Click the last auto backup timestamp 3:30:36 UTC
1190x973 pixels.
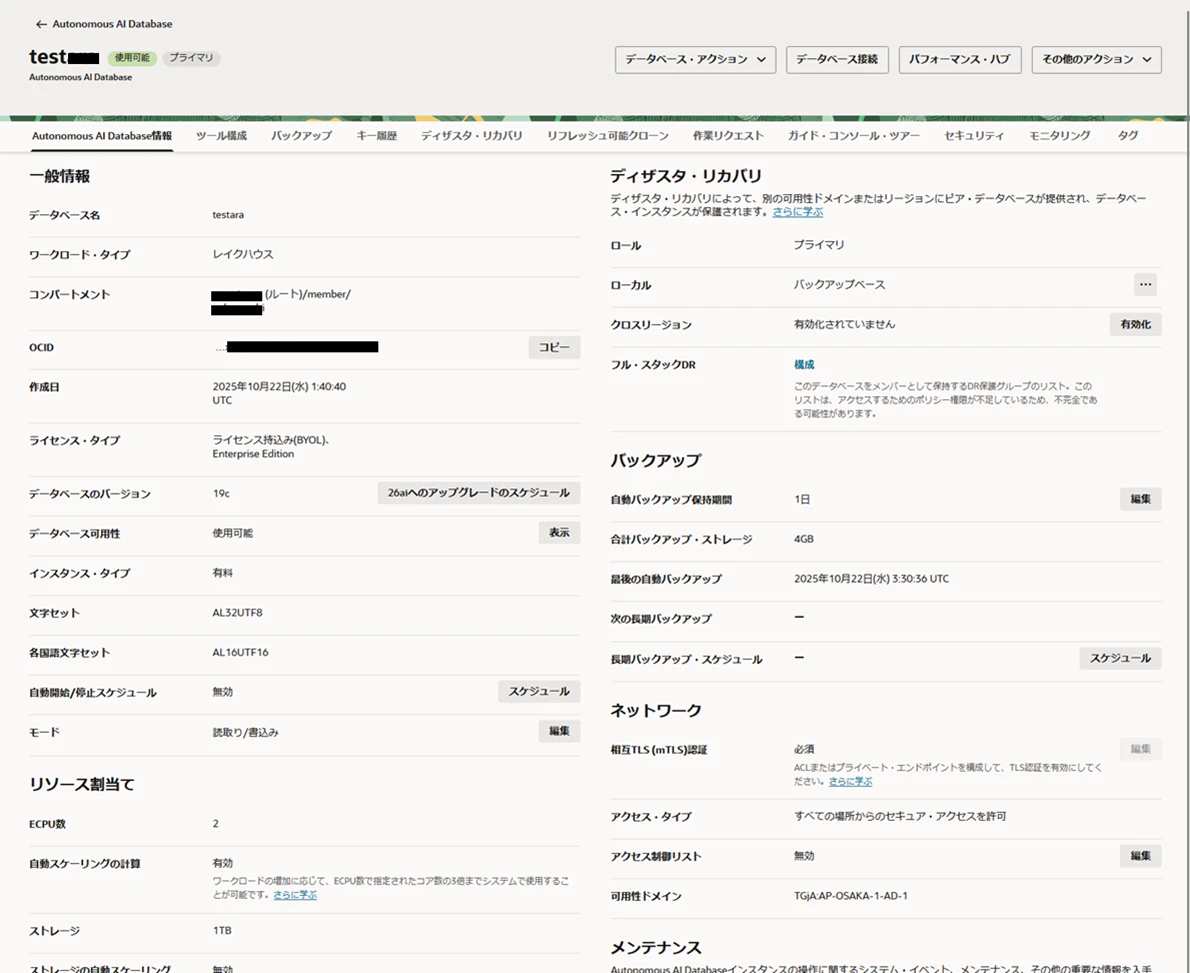(871, 578)
